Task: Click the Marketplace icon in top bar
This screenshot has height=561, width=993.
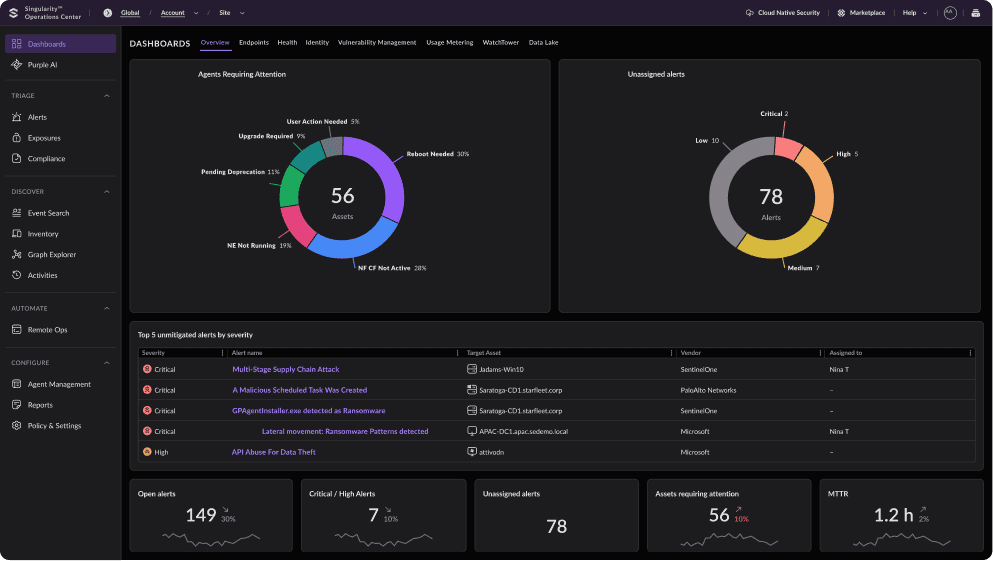Action: click(842, 13)
